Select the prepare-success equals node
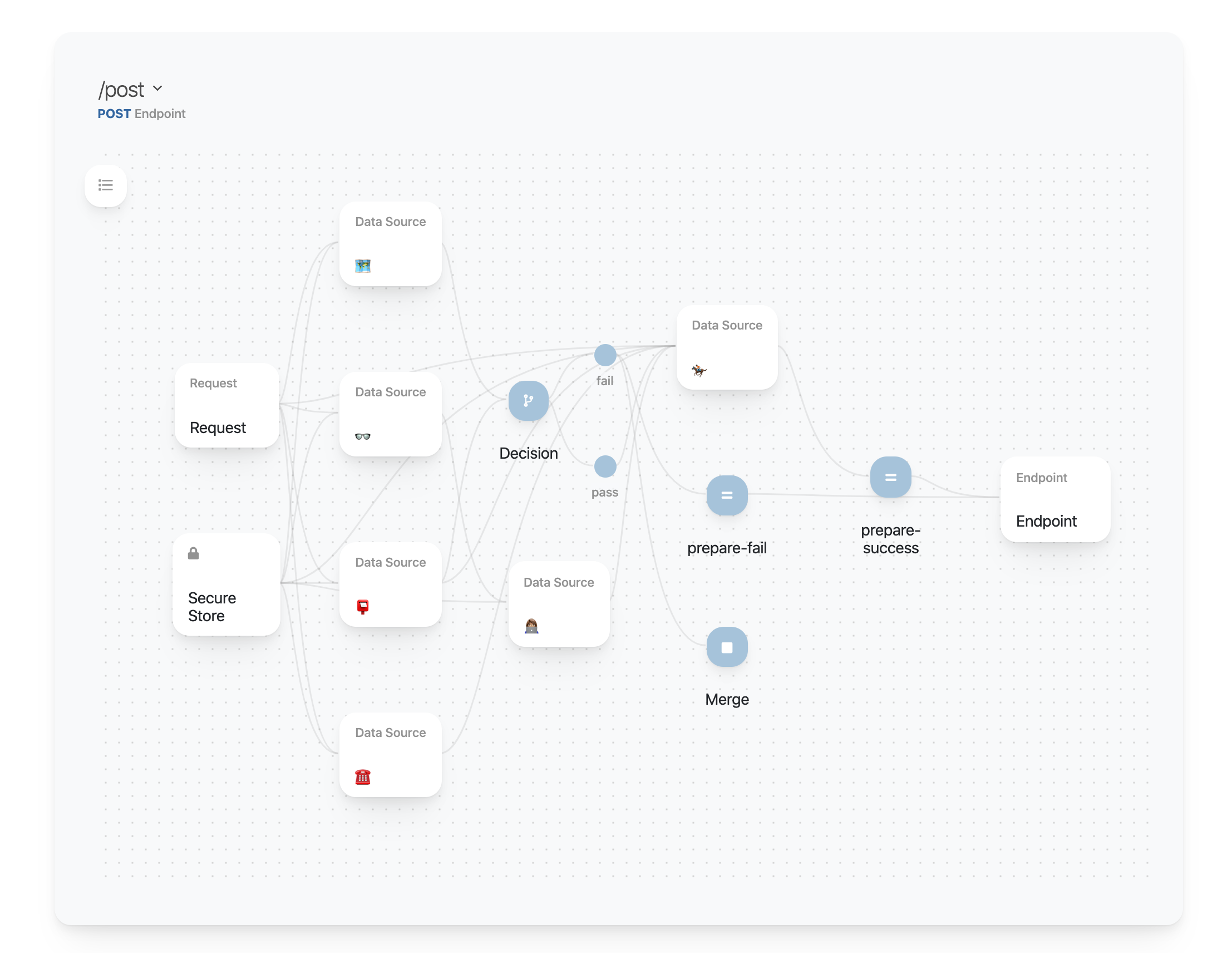The height and width of the screenshot is (953, 1232). tap(890, 478)
